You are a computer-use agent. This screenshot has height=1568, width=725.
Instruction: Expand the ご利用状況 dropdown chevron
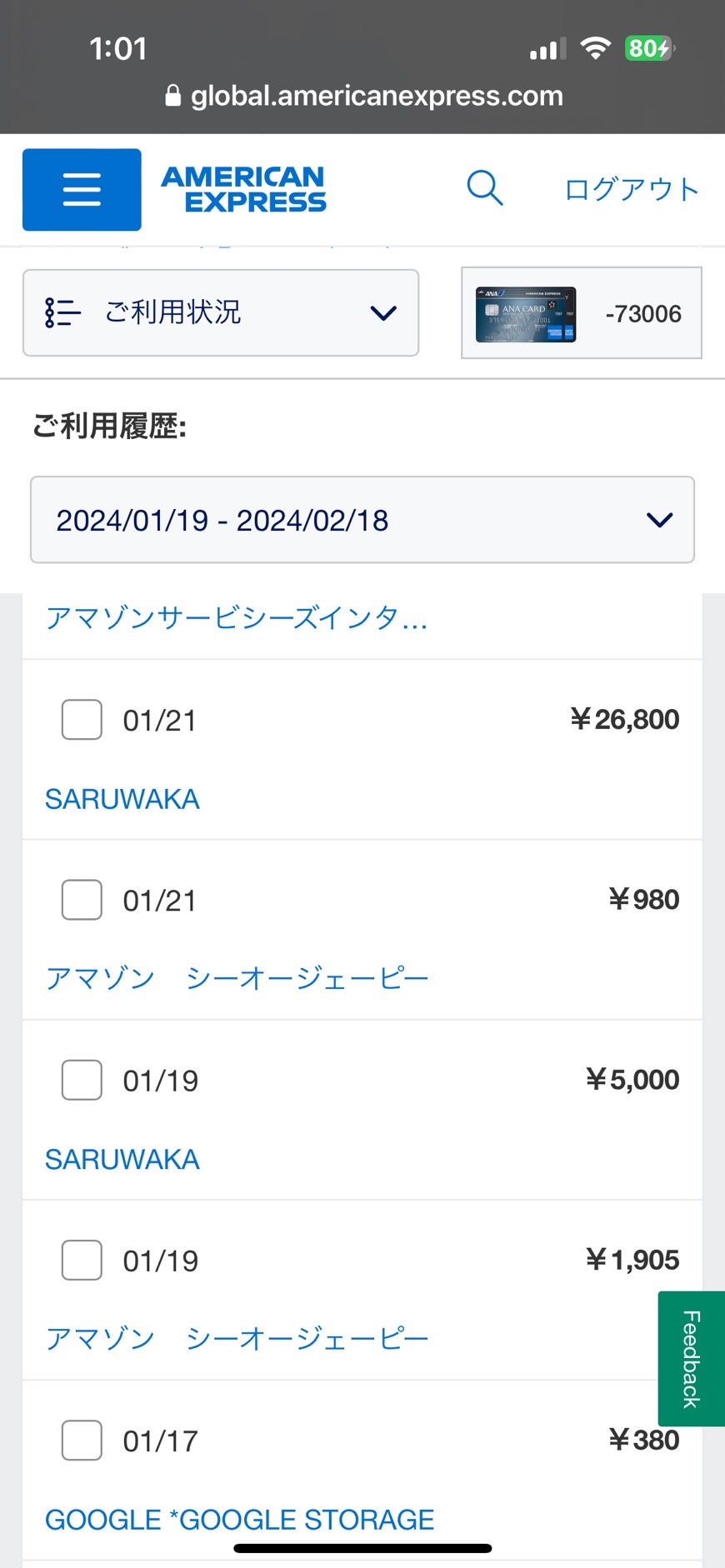click(x=383, y=313)
